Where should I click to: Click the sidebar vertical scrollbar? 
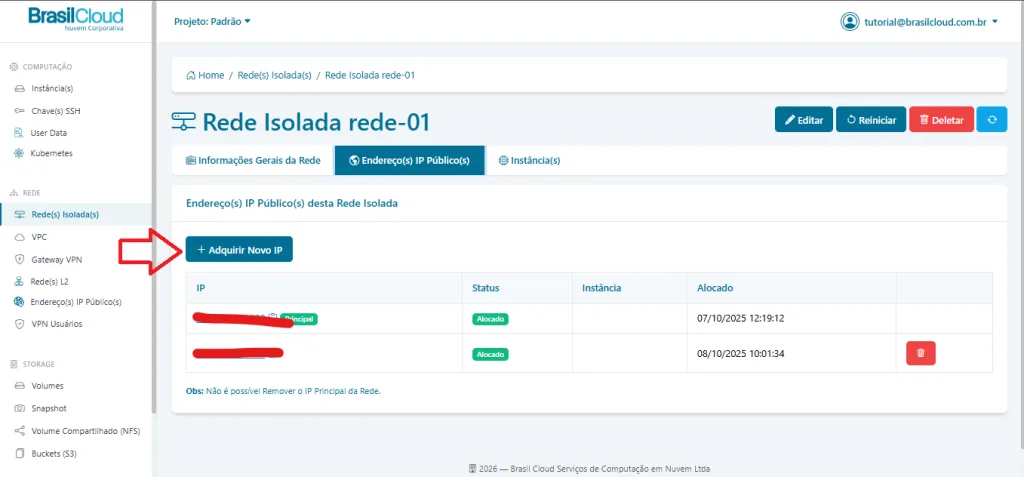[x=154, y=200]
